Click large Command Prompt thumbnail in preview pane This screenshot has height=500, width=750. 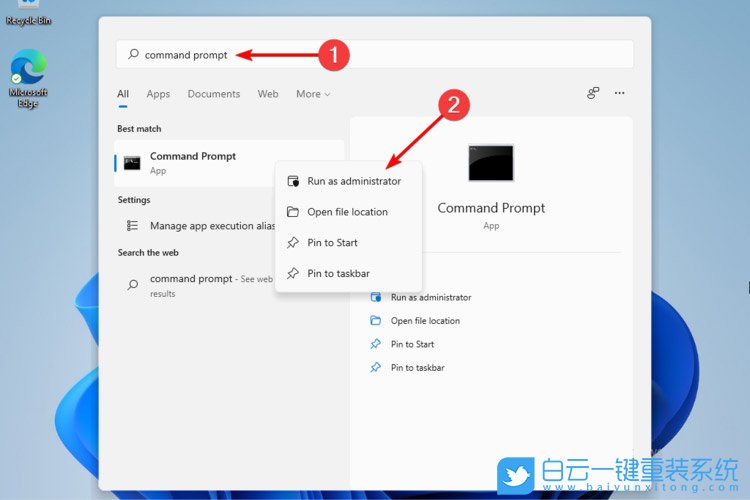click(x=491, y=163)
